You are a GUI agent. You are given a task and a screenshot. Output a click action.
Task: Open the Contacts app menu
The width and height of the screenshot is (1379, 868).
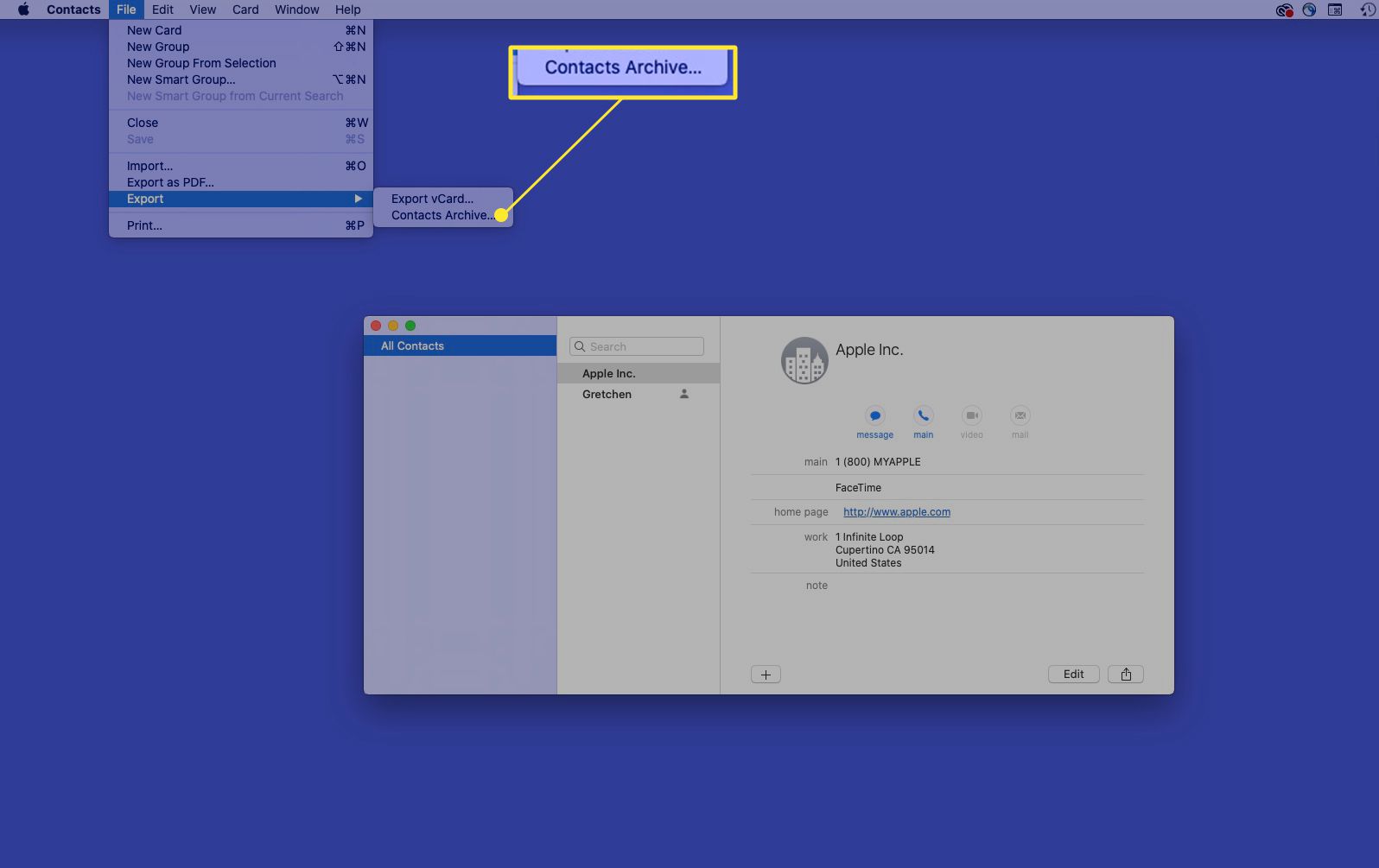tap(73, 10)
